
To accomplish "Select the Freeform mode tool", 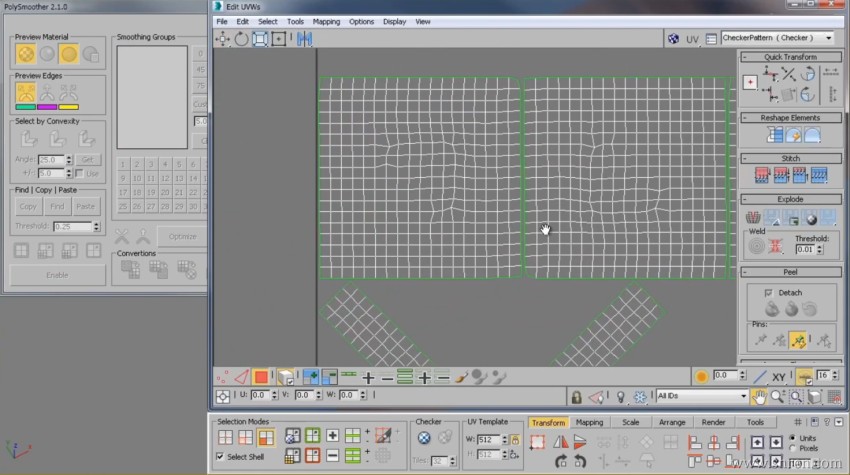I will point(279,39).
